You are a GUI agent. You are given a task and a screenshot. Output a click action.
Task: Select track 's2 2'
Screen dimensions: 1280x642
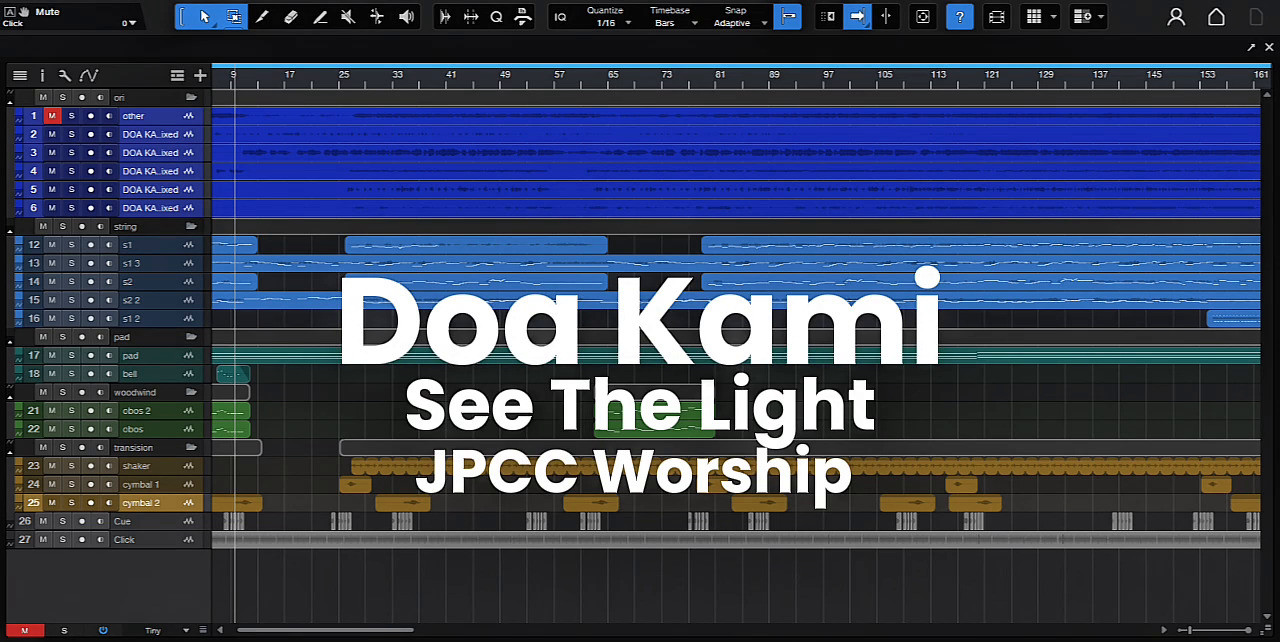coord(131,300)
